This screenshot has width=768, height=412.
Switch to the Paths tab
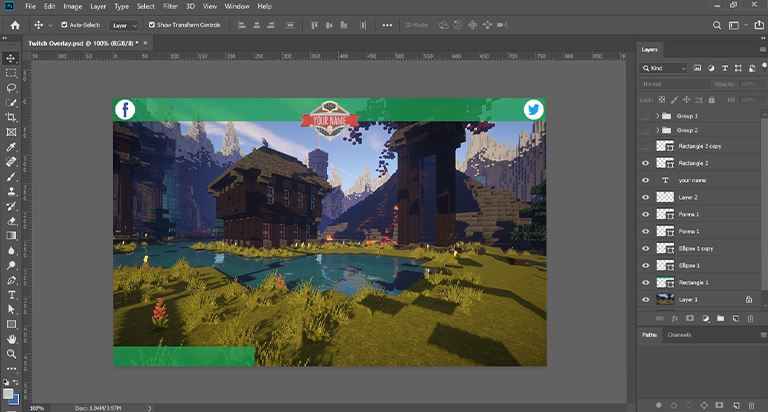point(649,335)
